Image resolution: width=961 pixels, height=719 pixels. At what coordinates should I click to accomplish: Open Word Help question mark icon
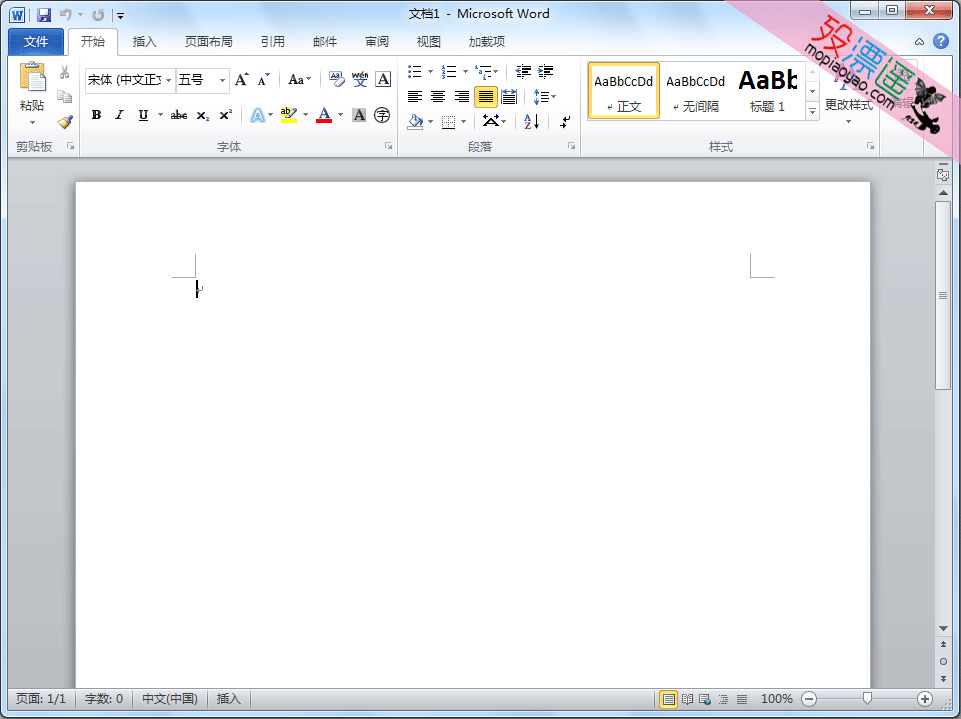tap(941, 41)
